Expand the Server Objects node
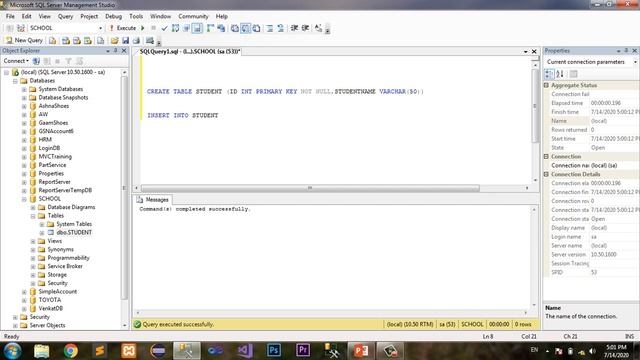Image resolution: width=640 pixels, height=360 pixels. (x=15, y=326)
